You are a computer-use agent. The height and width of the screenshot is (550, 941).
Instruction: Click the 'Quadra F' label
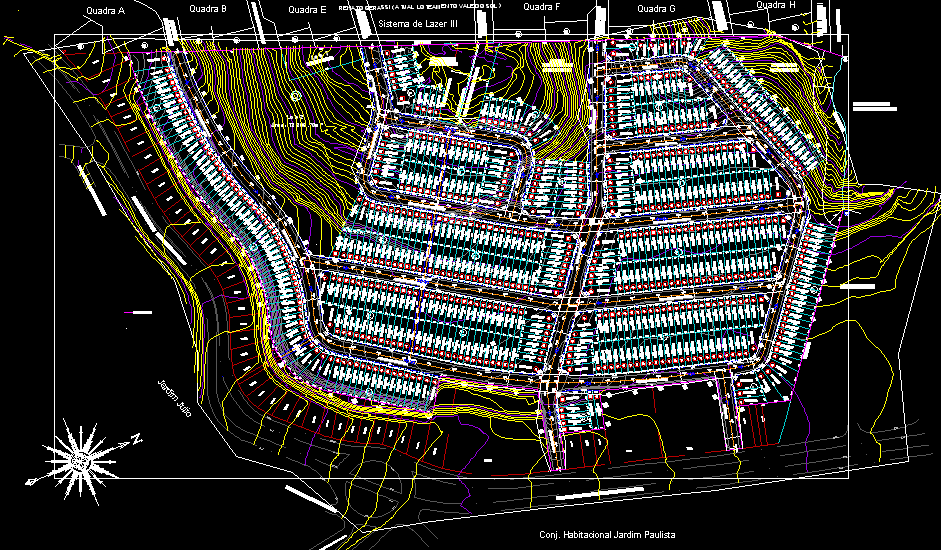pyautogui.click(x=542, y=7)
